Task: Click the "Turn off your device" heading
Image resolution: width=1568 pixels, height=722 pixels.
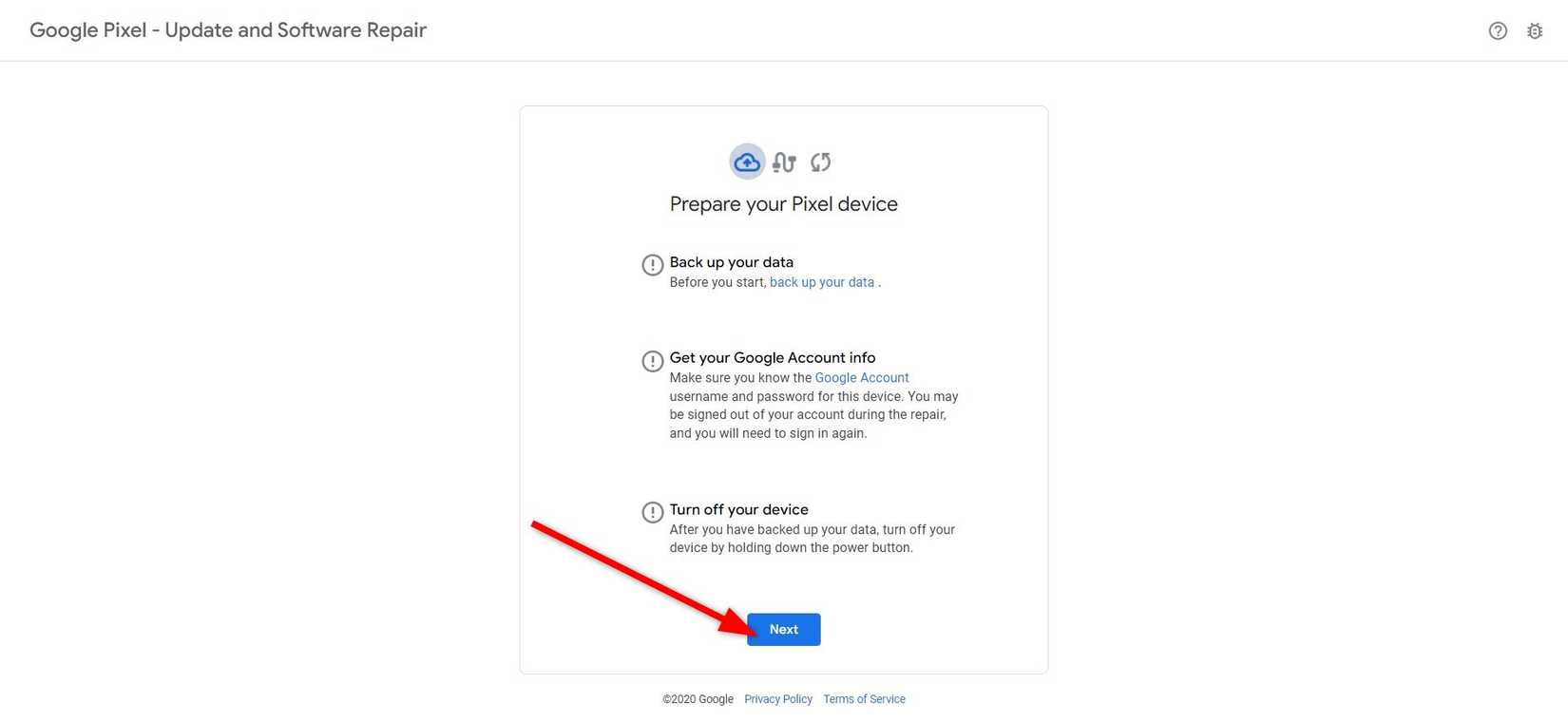Action: [x=738, y=510]
